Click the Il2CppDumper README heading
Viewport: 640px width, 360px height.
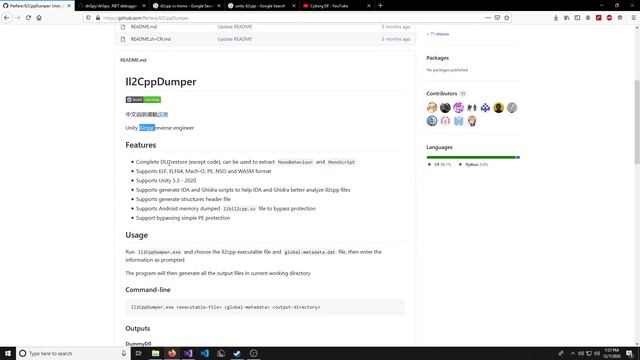click(x=161, y=82)
